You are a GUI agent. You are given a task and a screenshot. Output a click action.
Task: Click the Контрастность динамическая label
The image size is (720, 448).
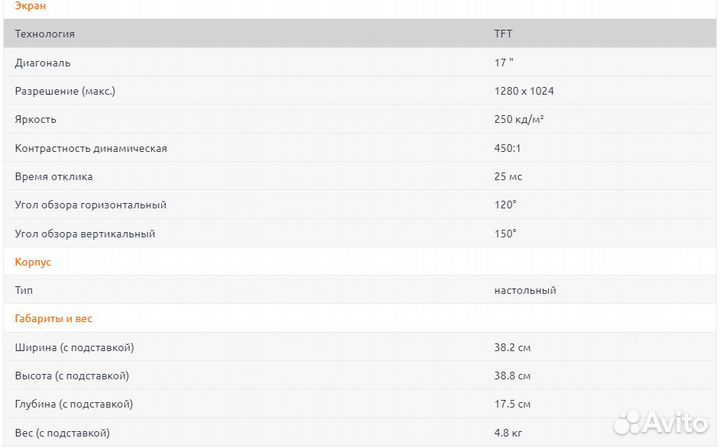pos(91,148)
